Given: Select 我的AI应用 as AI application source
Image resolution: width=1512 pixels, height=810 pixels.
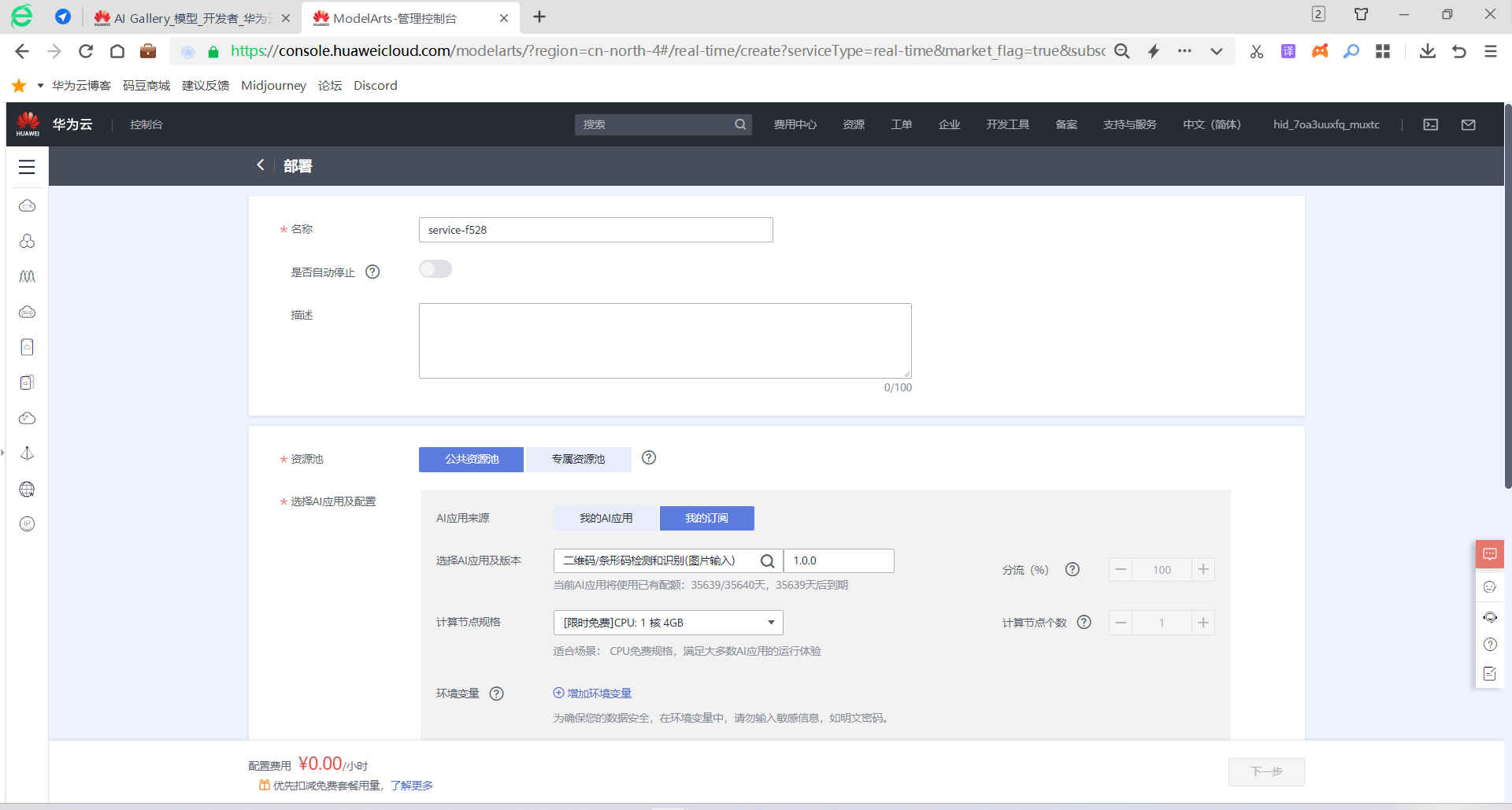Looking at the screenshot, I should pyautogui.click(x=606, y=519).
